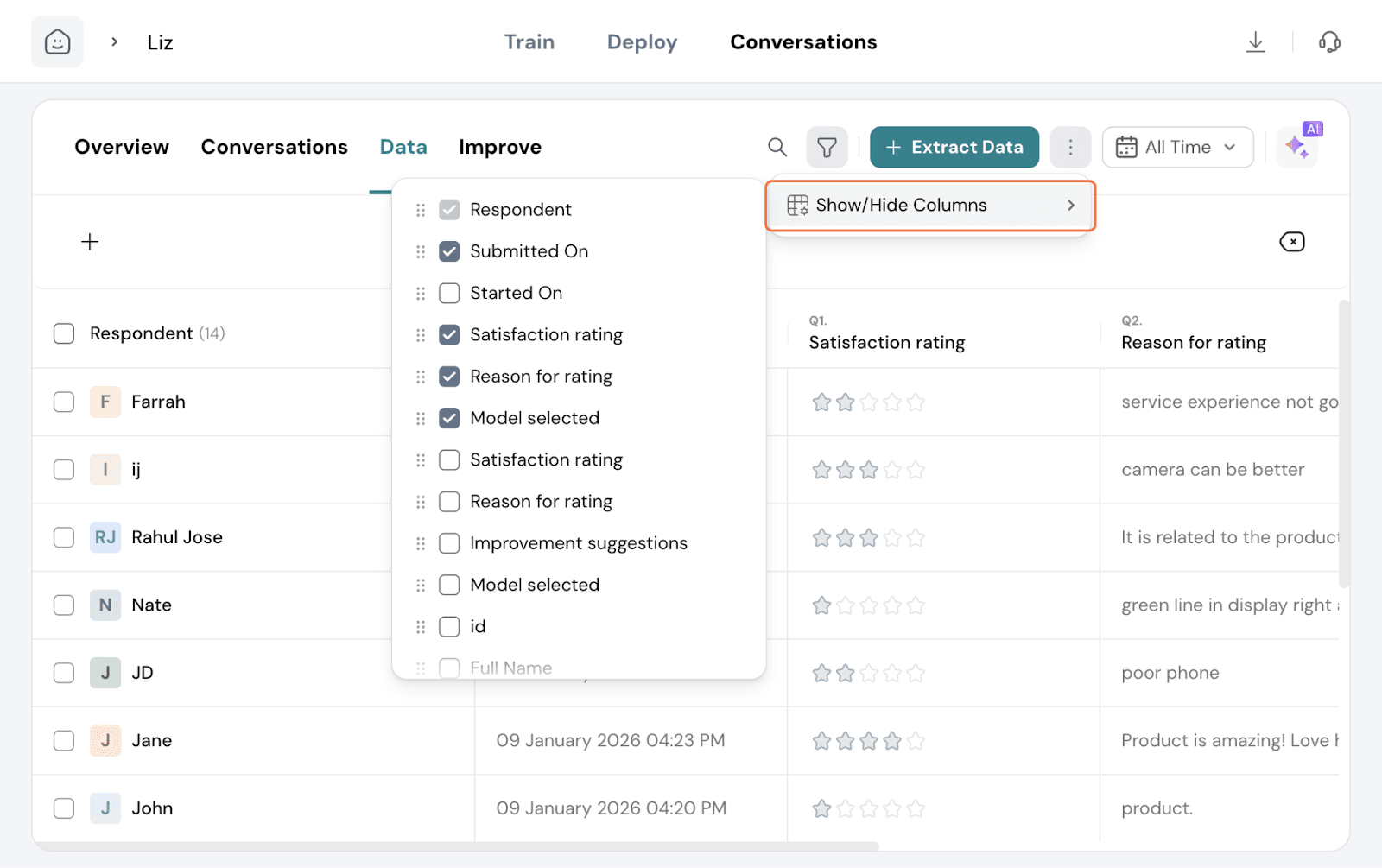Open the headset support icon
The height and width of the screenshot is (868, 1382).
[x=1329, y=41]
